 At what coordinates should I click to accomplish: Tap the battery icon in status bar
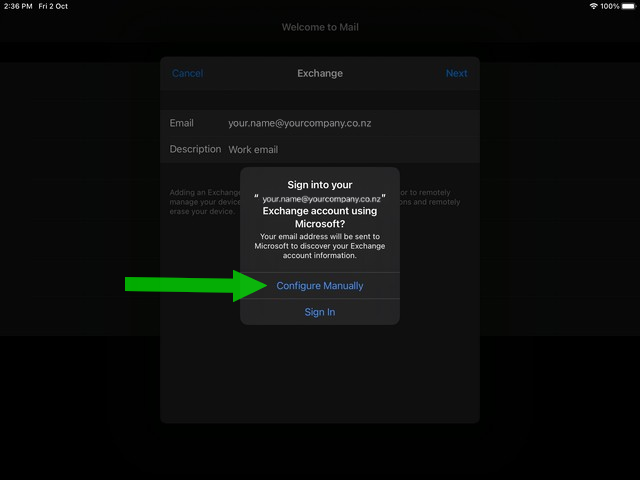point(630,6)
